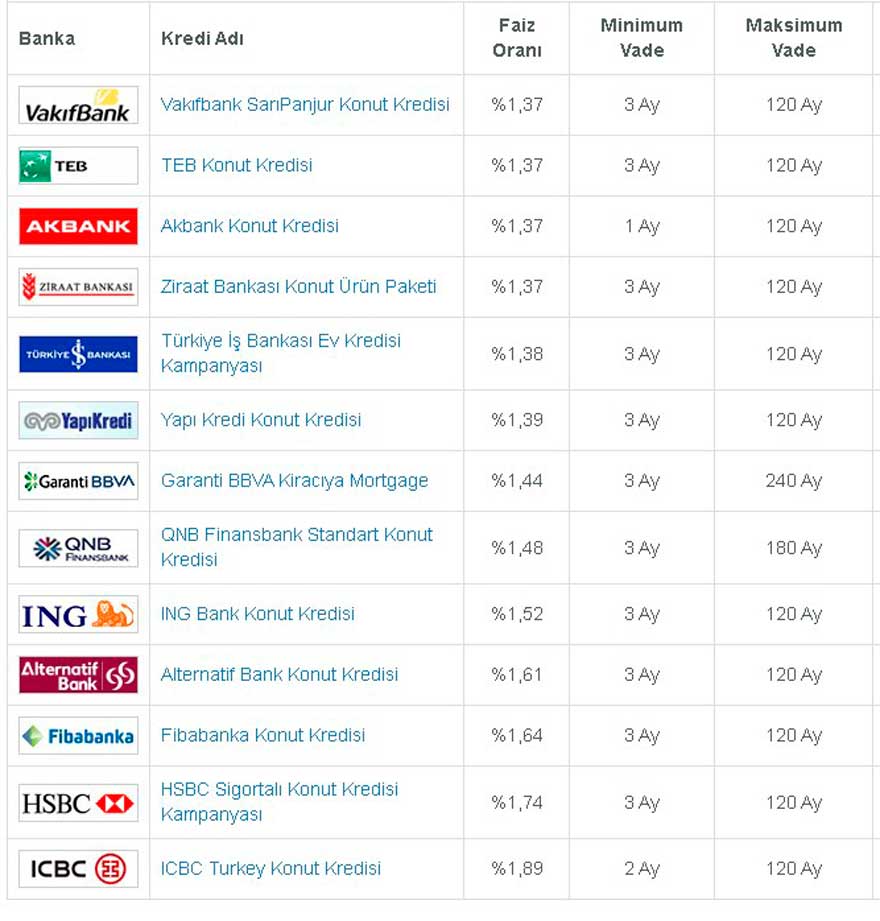Click the Ziraat Bankası logo

[x=78, y=287]
